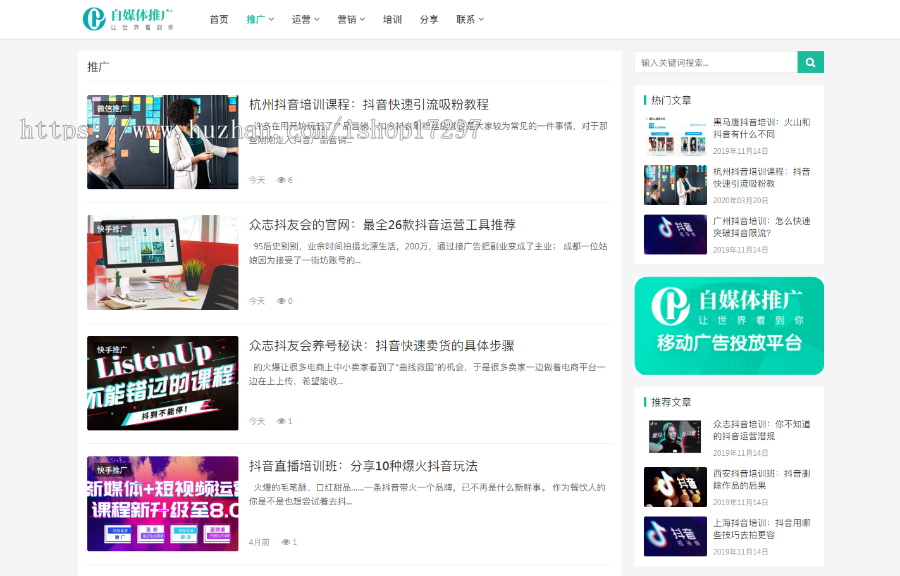This screenshot has width=900, height=576.
Task: Select 培训 in the top navigation
Action: (391, 18)
